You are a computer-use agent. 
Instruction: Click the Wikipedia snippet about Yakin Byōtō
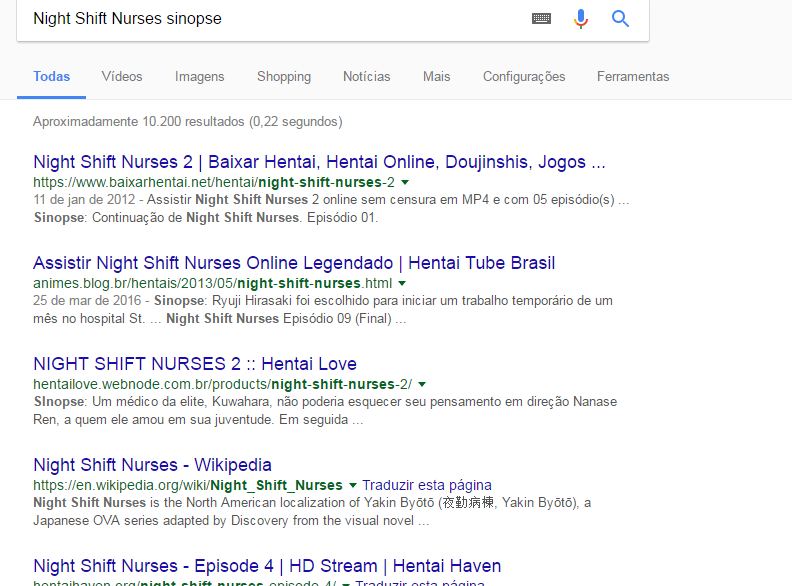click(312, 512)
